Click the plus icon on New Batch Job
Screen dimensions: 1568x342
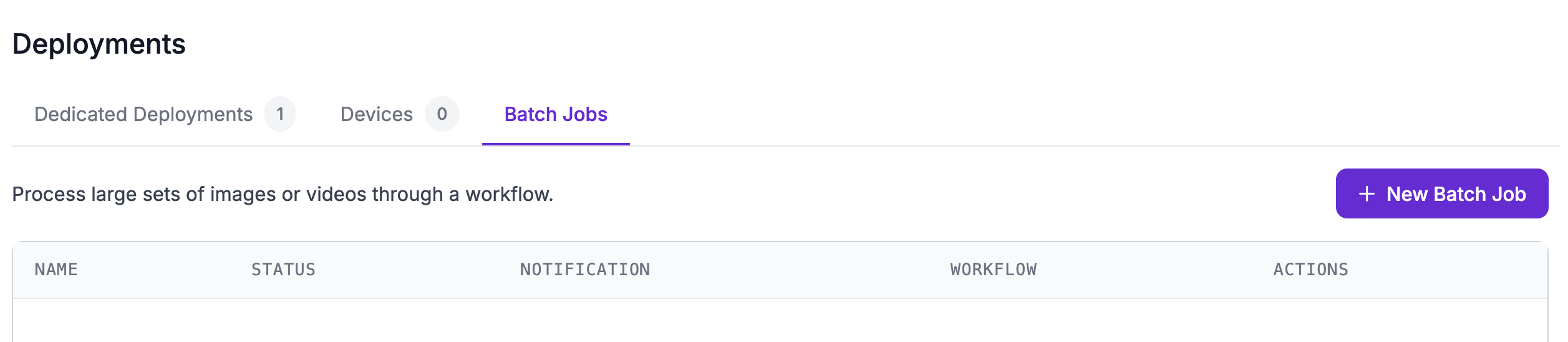pyautogui.click(x=1367, y=194)
